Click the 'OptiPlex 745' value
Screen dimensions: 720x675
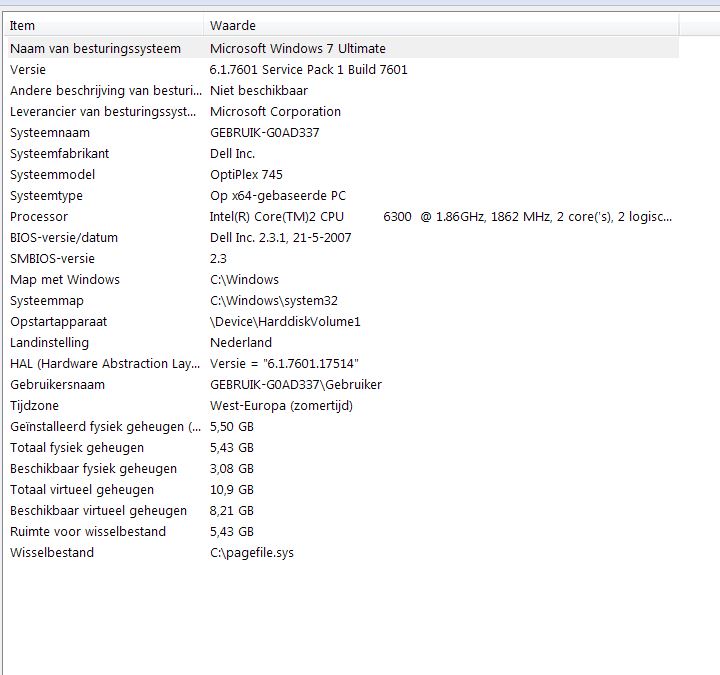(x=246, y=174)
